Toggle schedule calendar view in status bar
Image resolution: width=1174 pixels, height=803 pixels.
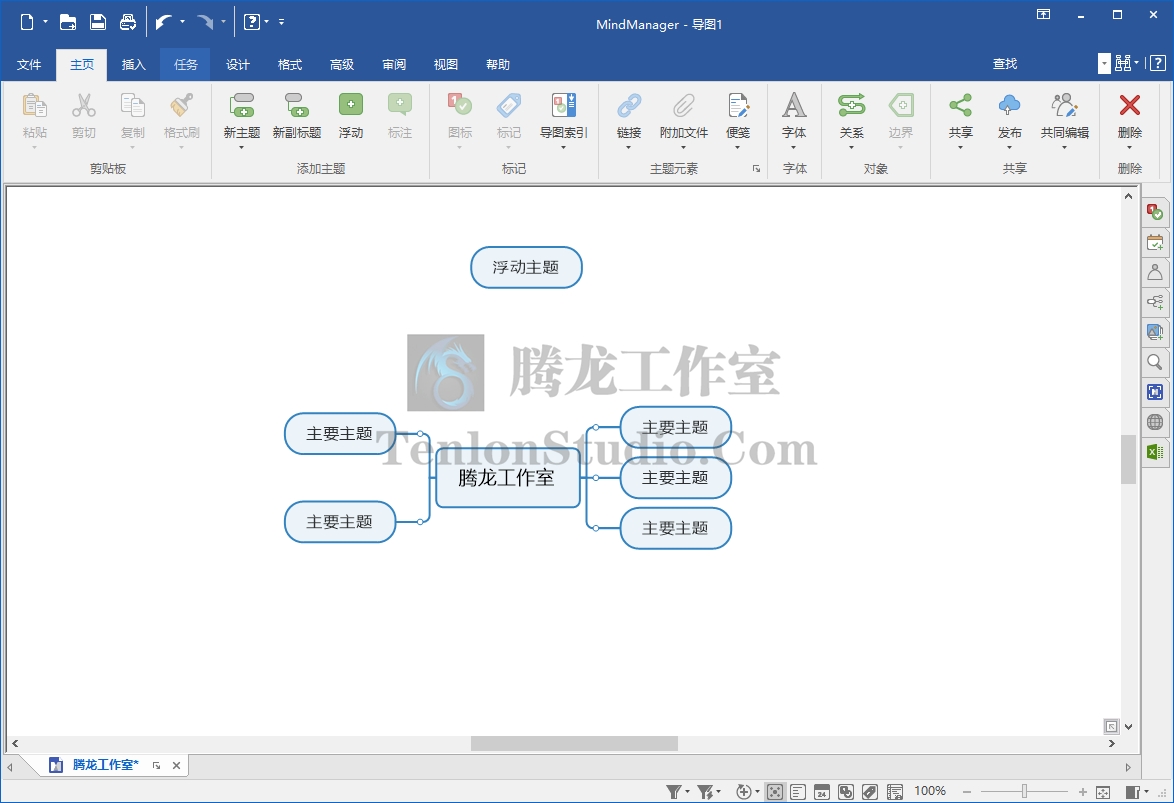[x=822, y=792]
